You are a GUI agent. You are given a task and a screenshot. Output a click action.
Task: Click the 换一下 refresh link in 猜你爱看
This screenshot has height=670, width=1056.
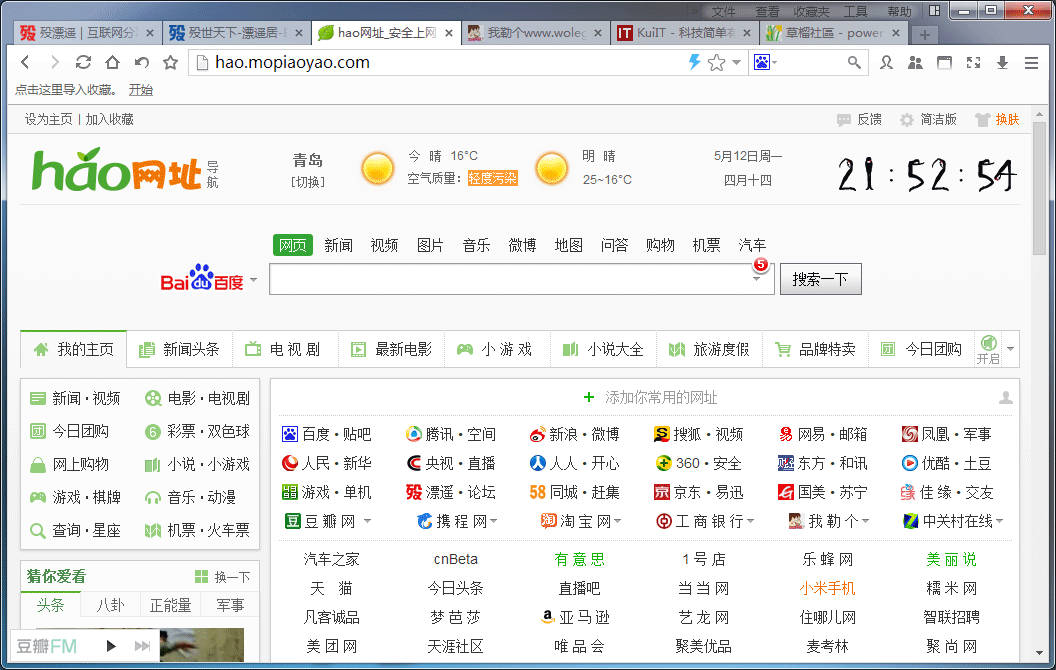[223, 577]
